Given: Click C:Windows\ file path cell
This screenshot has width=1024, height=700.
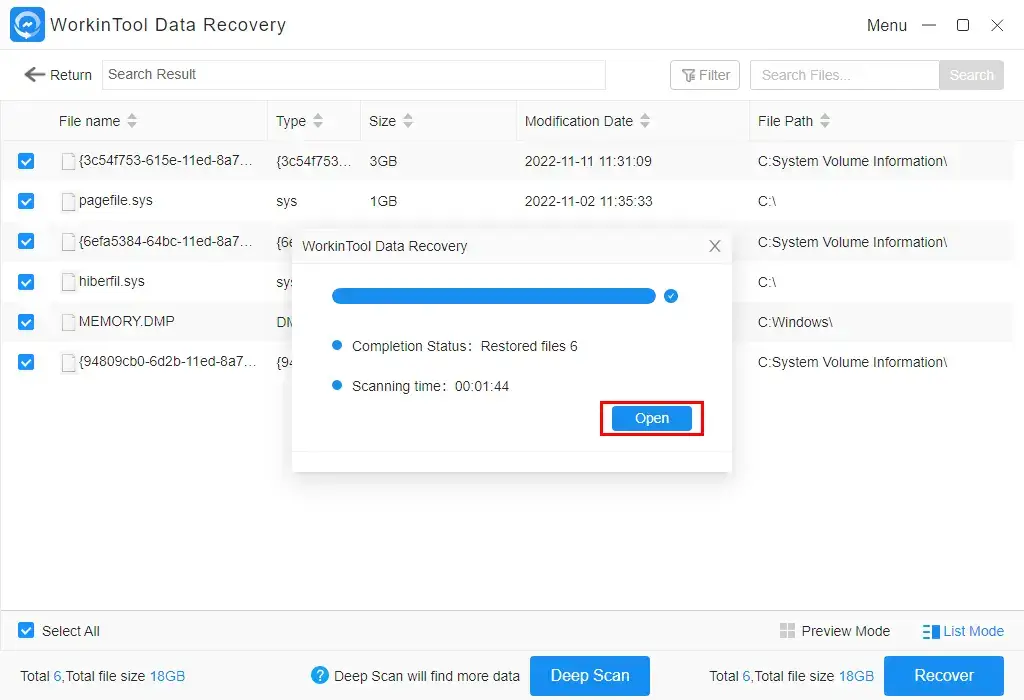Looking at the screenshot, I should tap(795, 322).
